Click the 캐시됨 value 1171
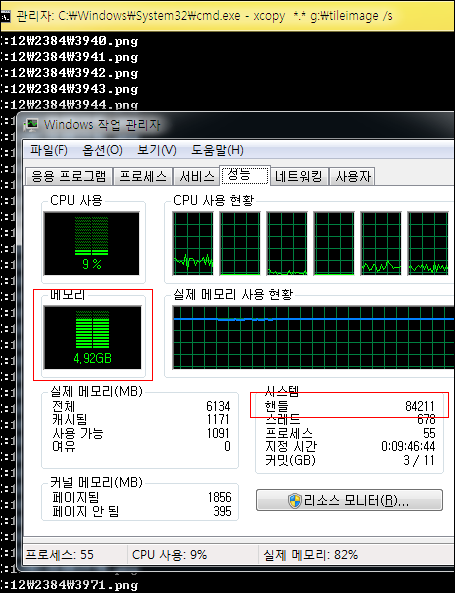The width and height of the screenshot is (455, 593). 218,419
